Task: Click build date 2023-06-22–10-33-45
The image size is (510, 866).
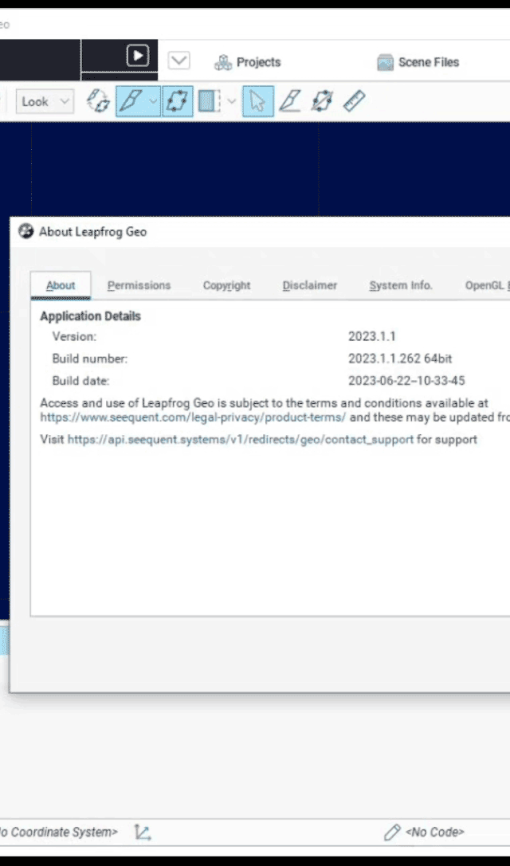Action: (406, 381)
